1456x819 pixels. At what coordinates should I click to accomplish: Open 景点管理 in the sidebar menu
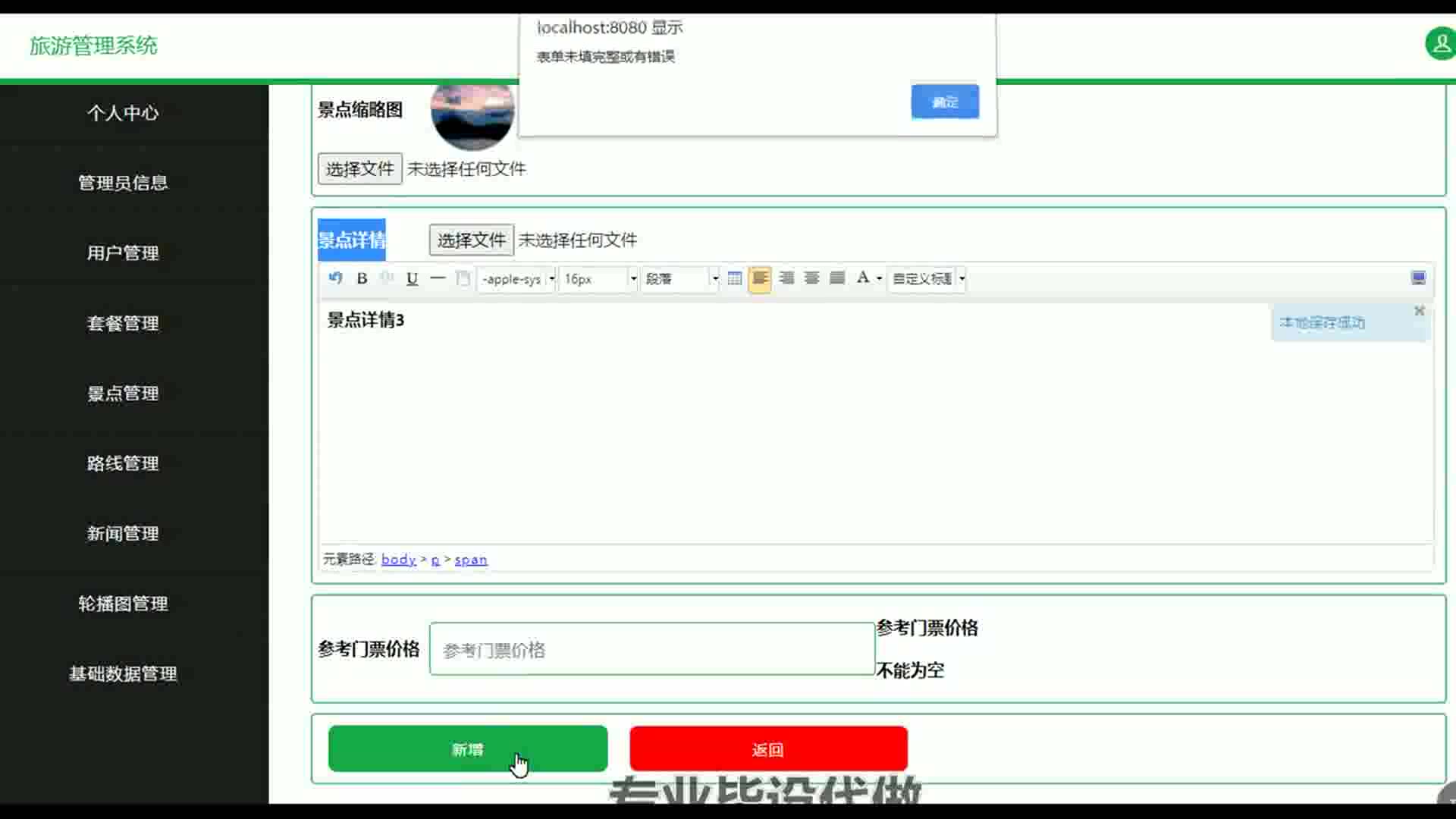pyautogui.click(x=123, y=394)
